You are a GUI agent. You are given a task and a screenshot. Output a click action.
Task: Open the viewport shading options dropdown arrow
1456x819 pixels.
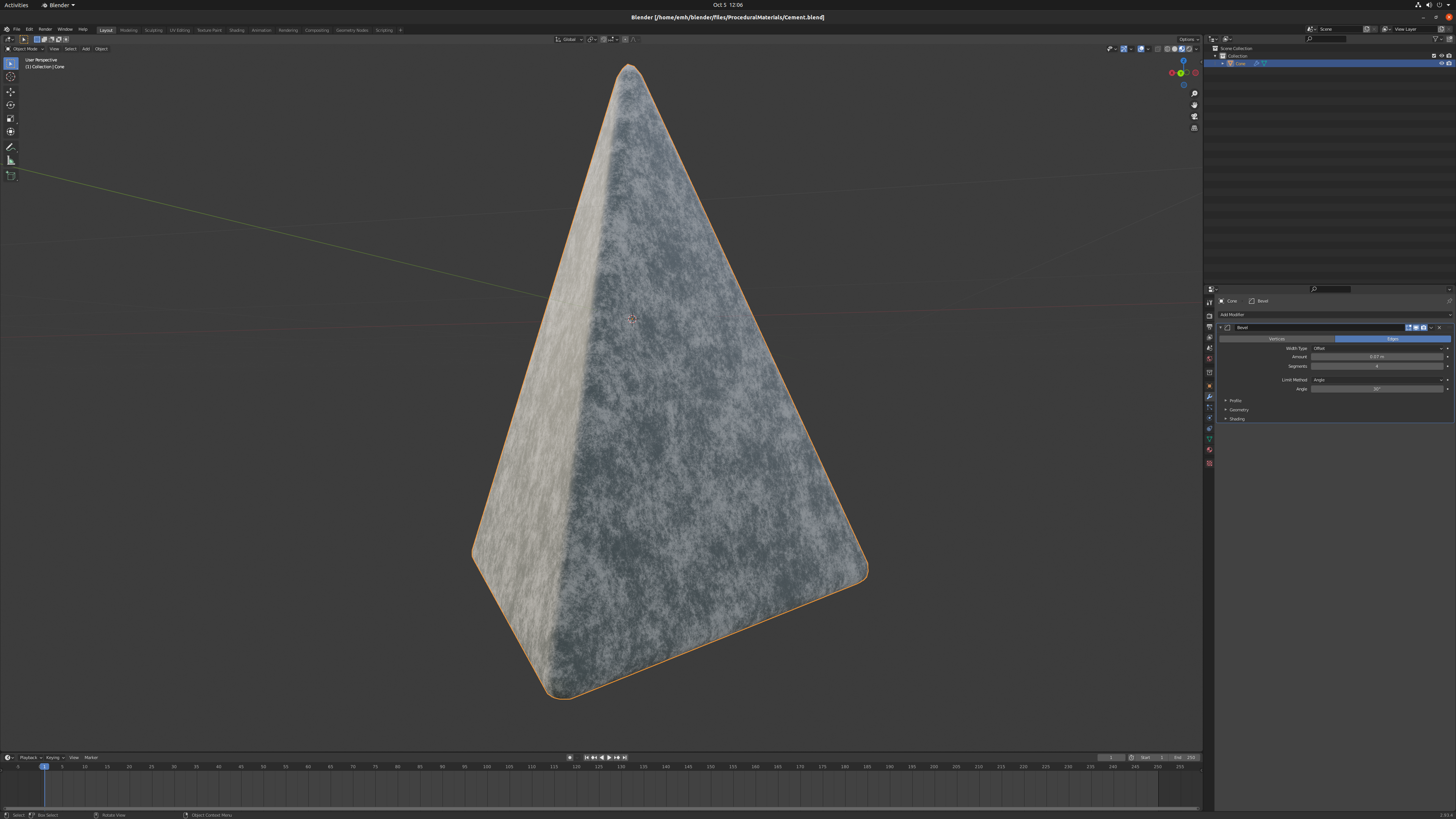[1197, 49]
